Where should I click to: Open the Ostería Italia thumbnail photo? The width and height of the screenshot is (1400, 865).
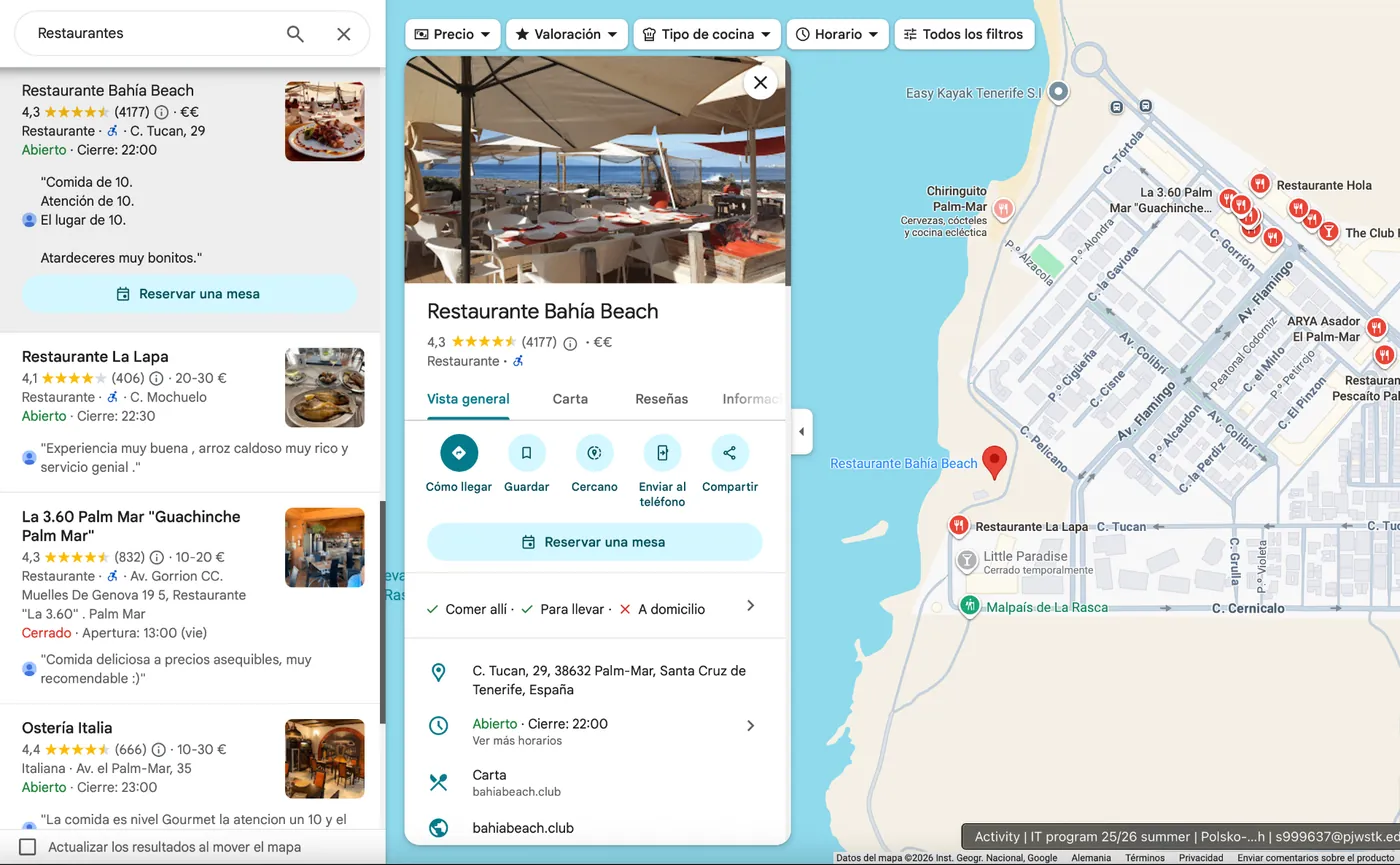[x=325, y=759]
